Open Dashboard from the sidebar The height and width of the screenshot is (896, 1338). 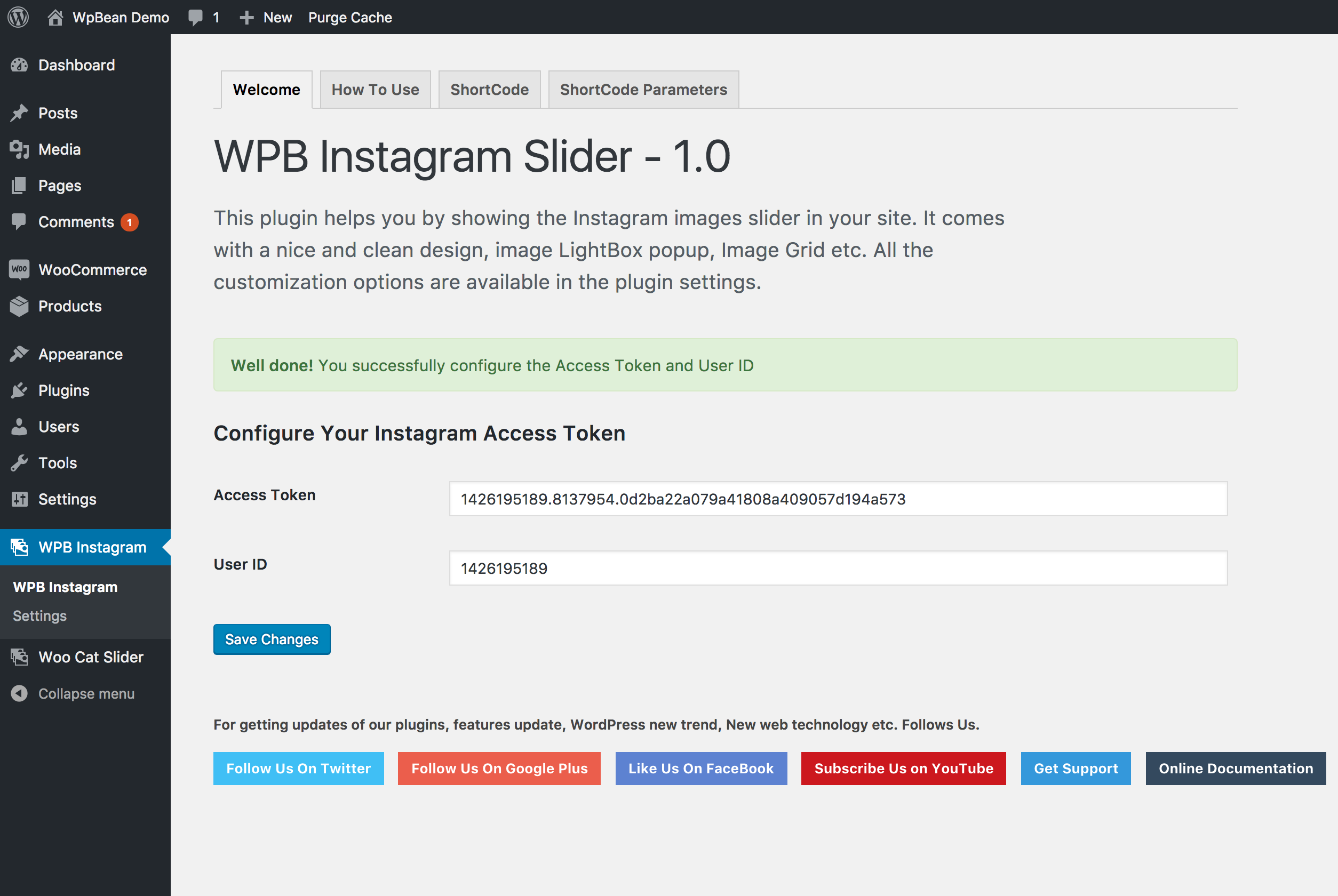point(85,65)
